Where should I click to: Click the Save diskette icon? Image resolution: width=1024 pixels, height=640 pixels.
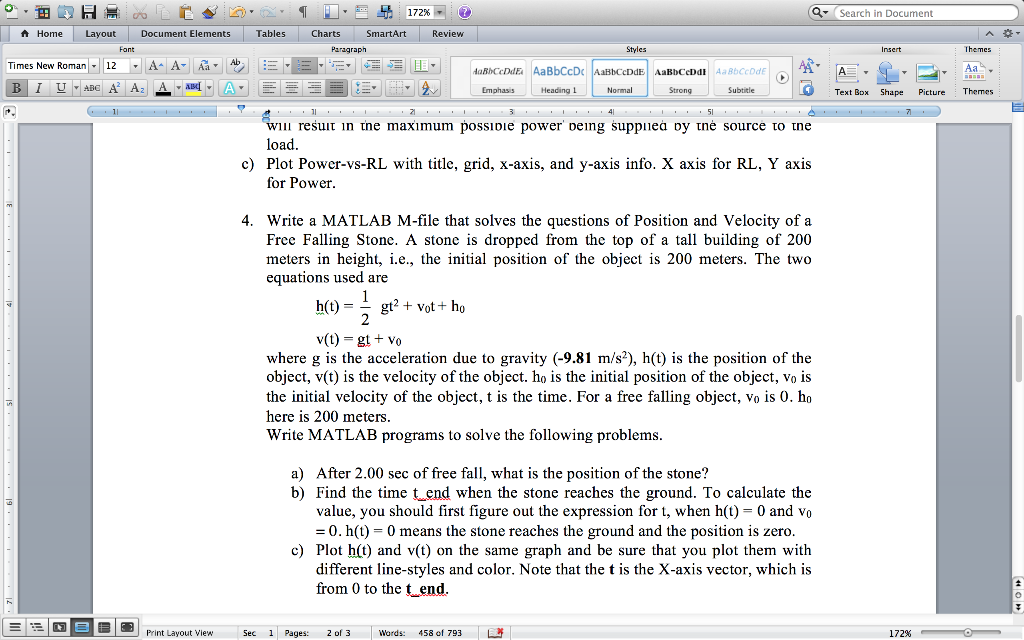[90, 12]
